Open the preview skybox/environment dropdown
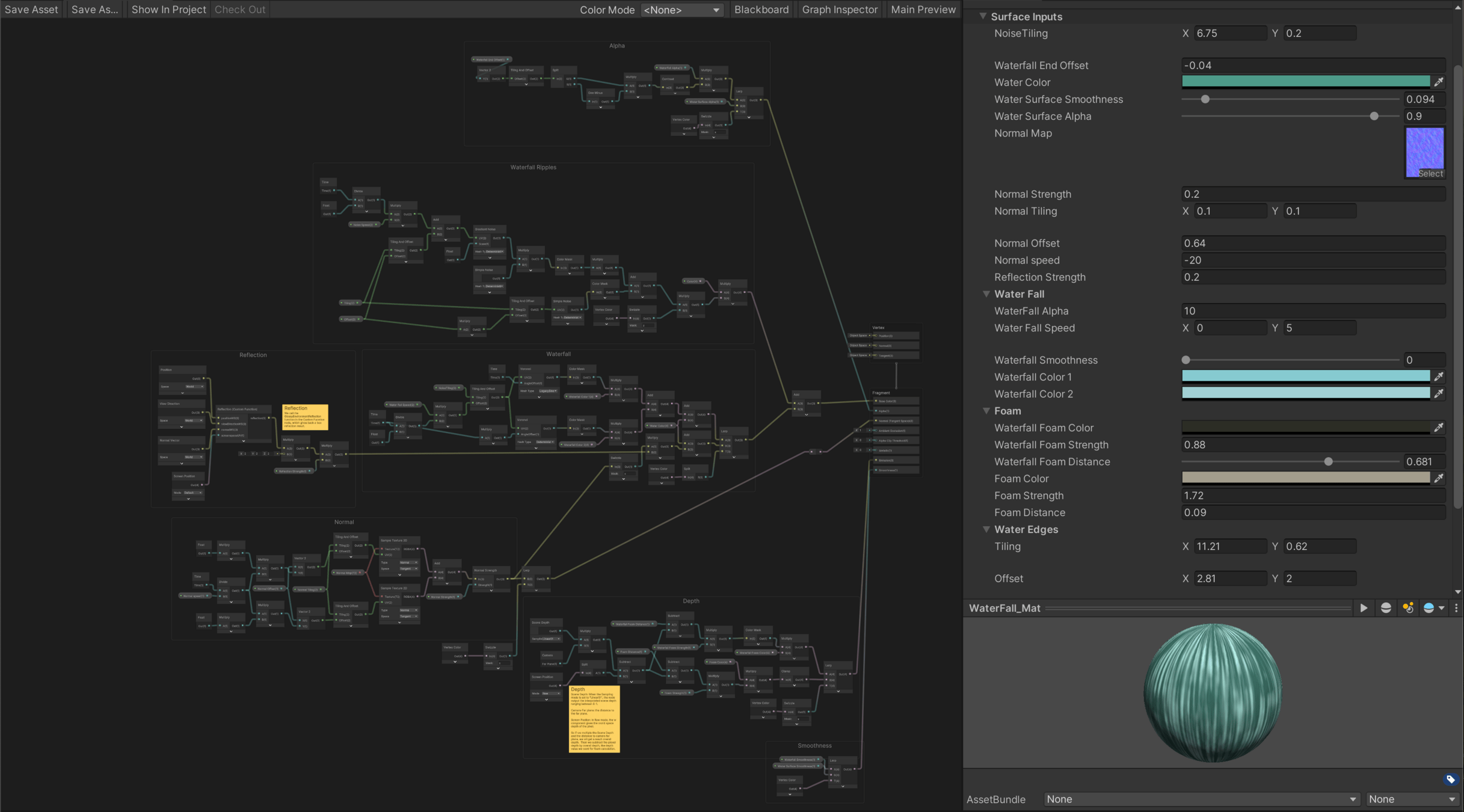This screenshot has height=812, width=1464. pos(1434,608)
